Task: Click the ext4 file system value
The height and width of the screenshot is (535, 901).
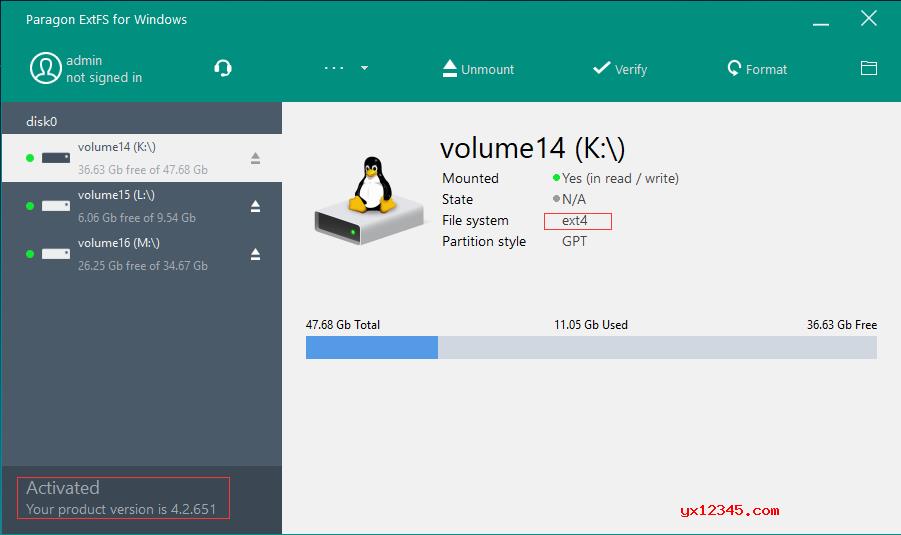Action: coord(575,221)
